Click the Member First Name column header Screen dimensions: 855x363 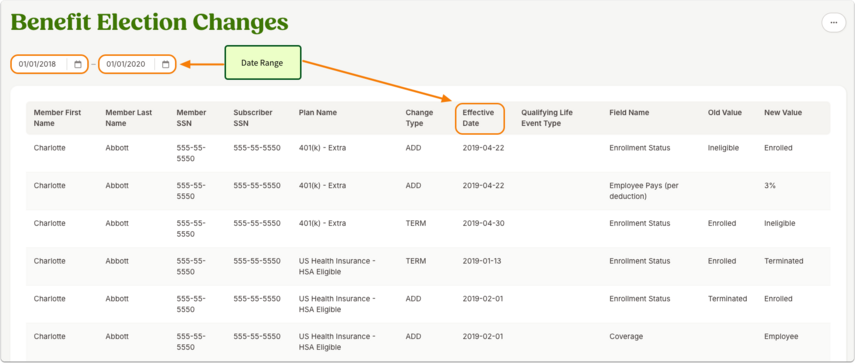[57, 118]
